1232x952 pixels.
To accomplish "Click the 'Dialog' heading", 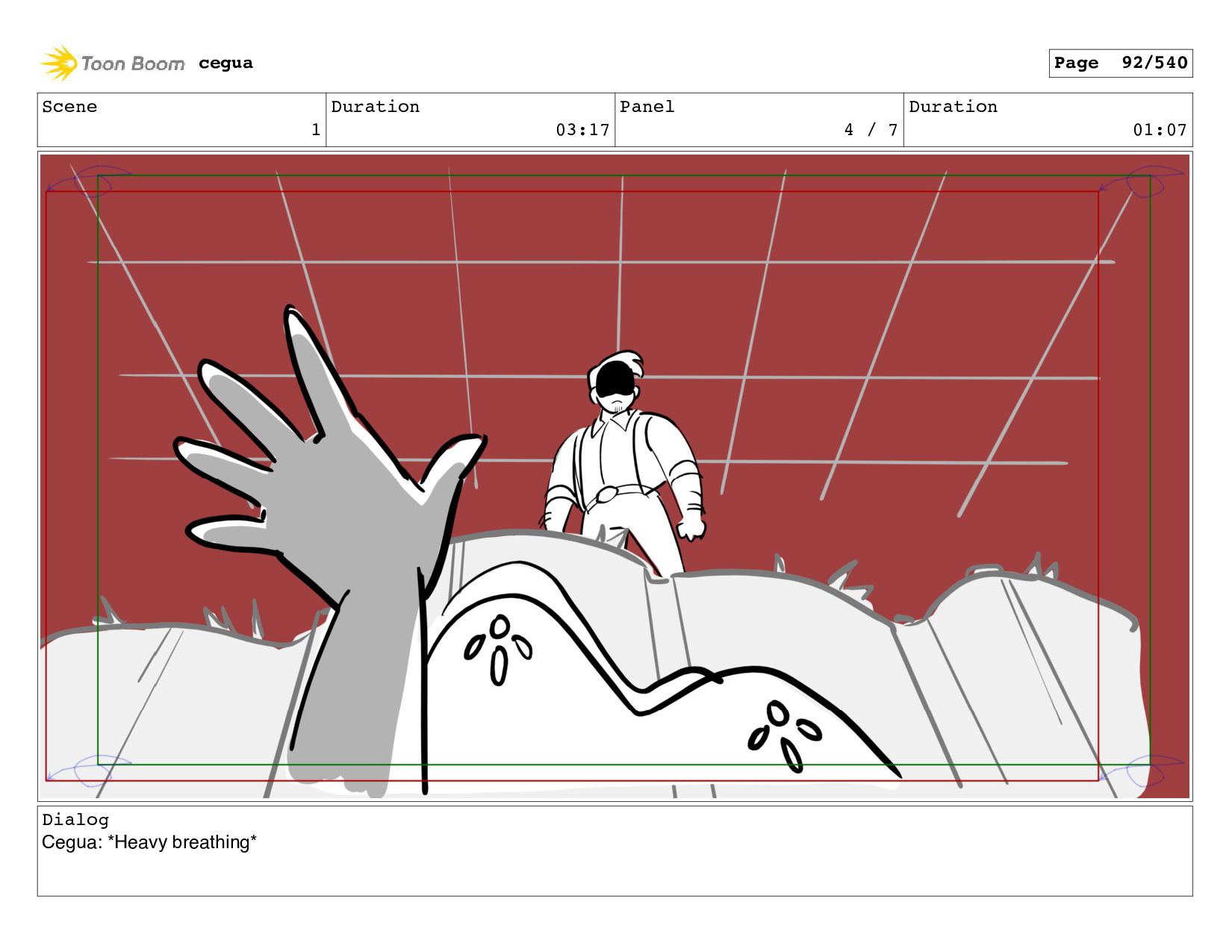I will (x=75, y=820).
